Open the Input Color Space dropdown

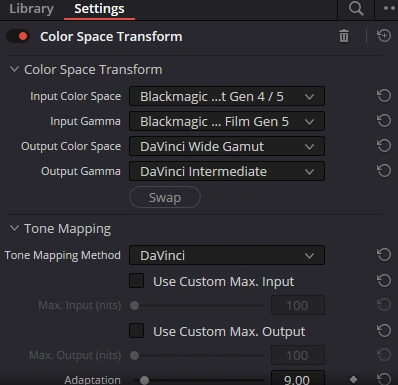coord(227,96)
